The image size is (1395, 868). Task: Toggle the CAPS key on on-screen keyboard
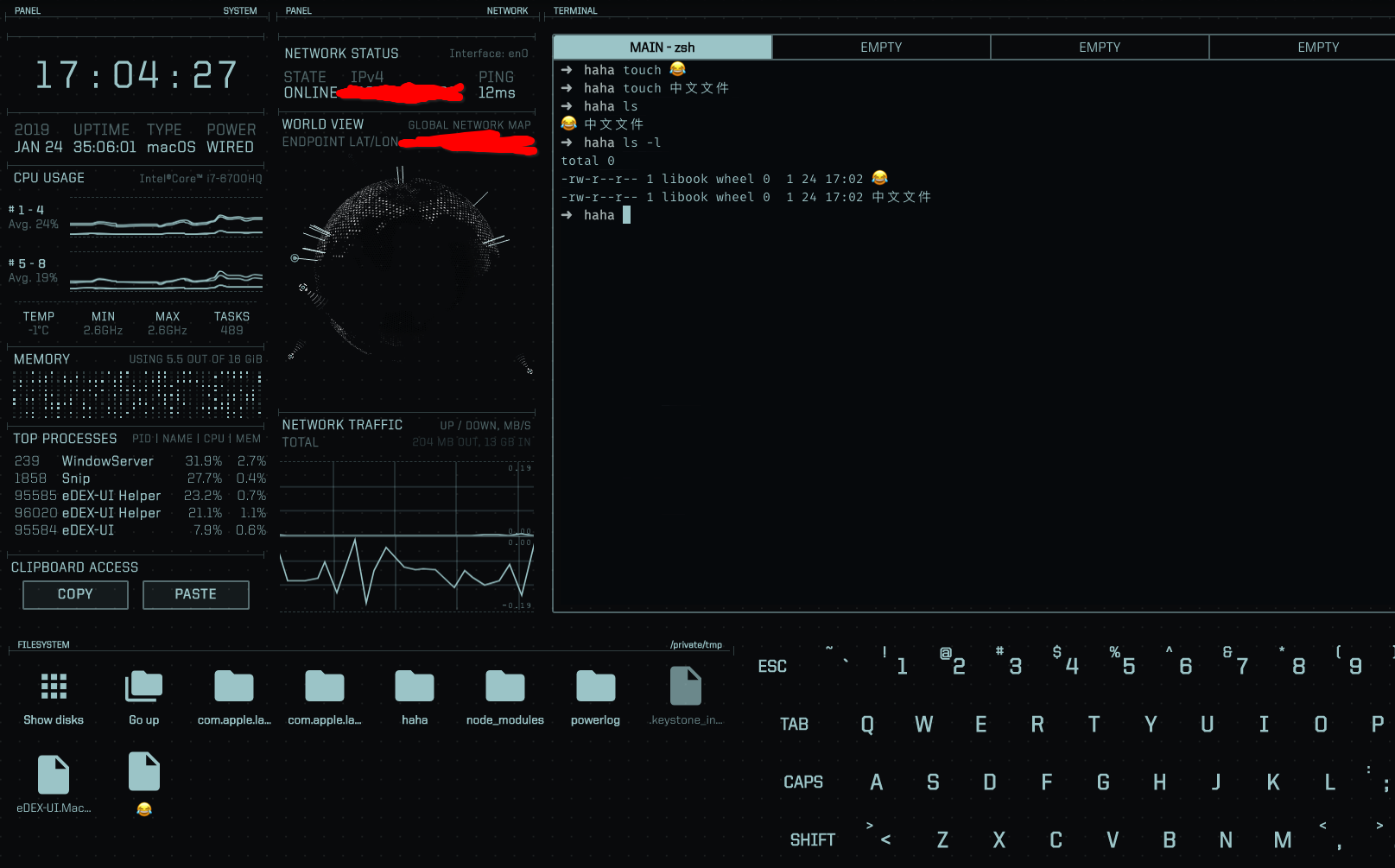[x=803, y=782]
